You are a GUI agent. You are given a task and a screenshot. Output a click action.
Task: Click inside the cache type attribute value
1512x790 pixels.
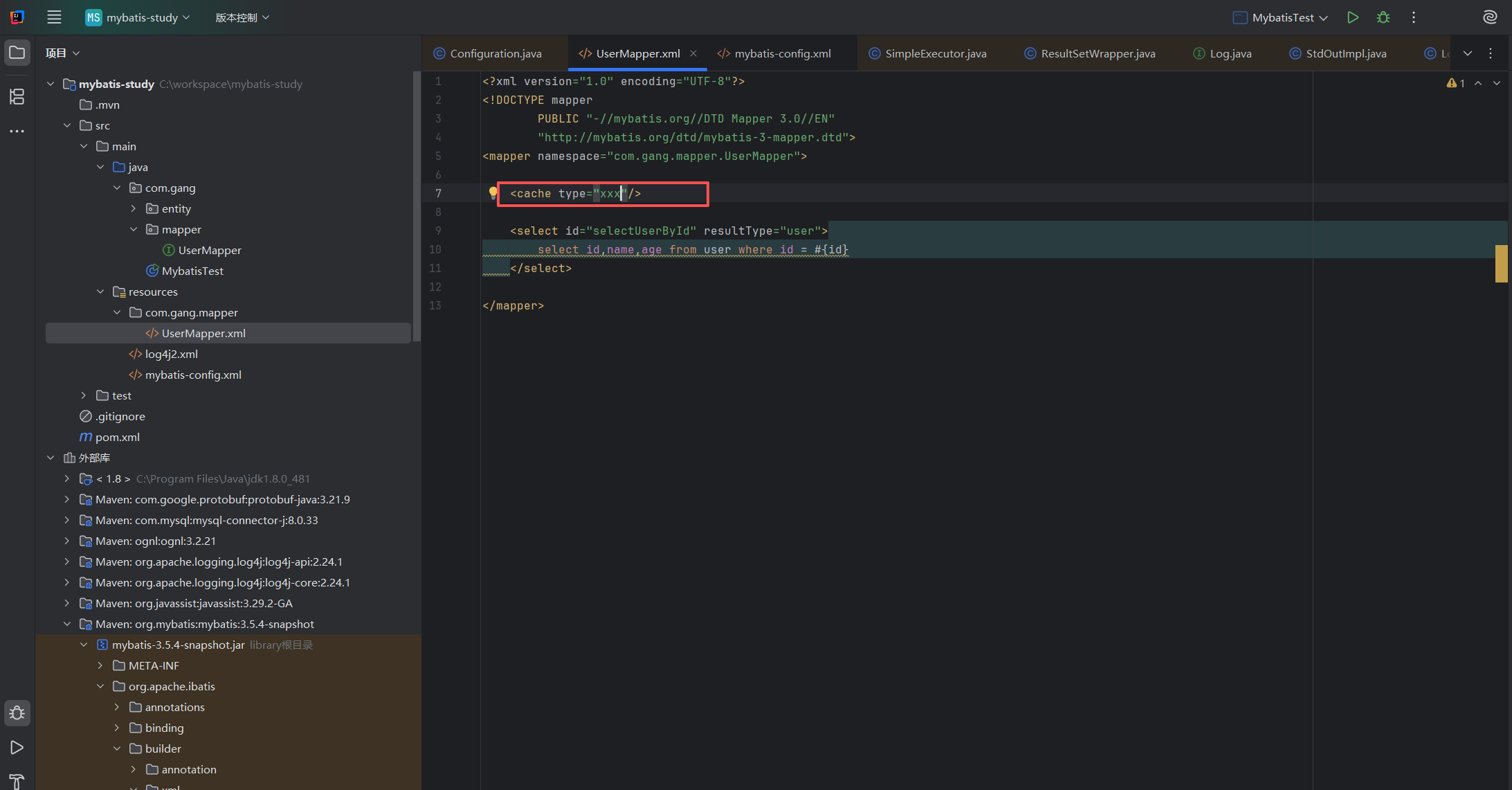[x=610, y=193]
